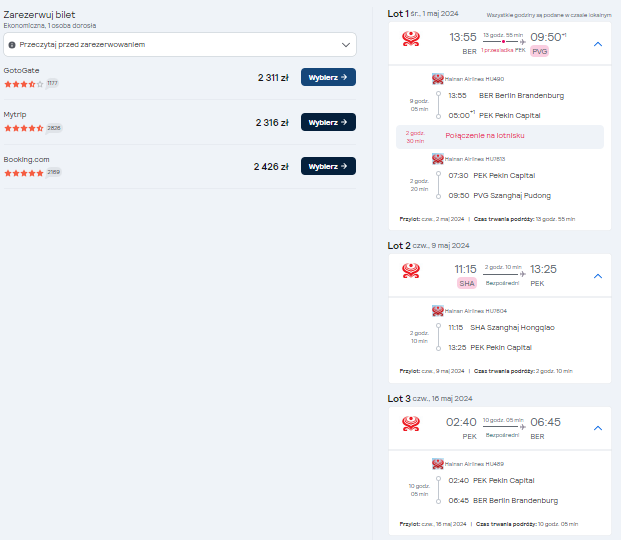The image size is (621, 540).
Task: Click the plane icon in Lot 1 header
Action: pos(523,42)
